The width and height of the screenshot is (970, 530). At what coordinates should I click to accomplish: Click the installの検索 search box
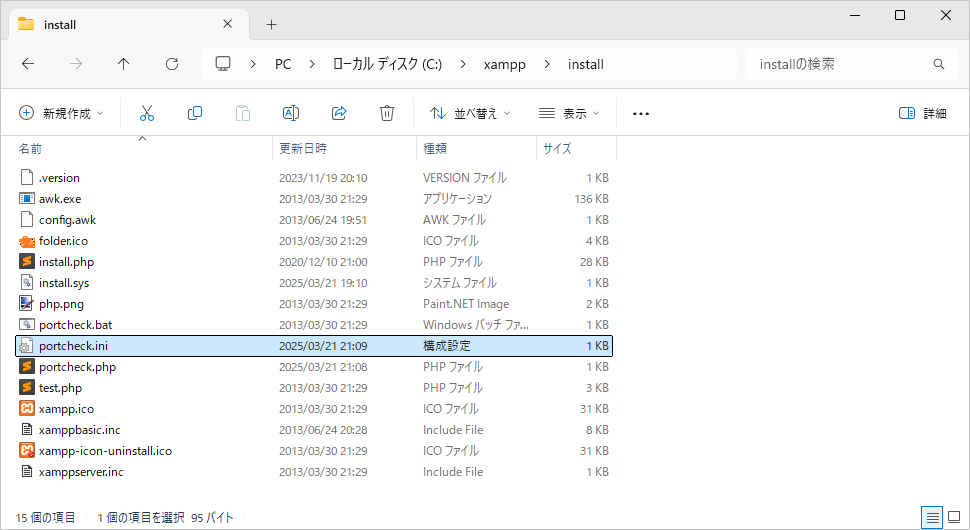pos(840,64)
